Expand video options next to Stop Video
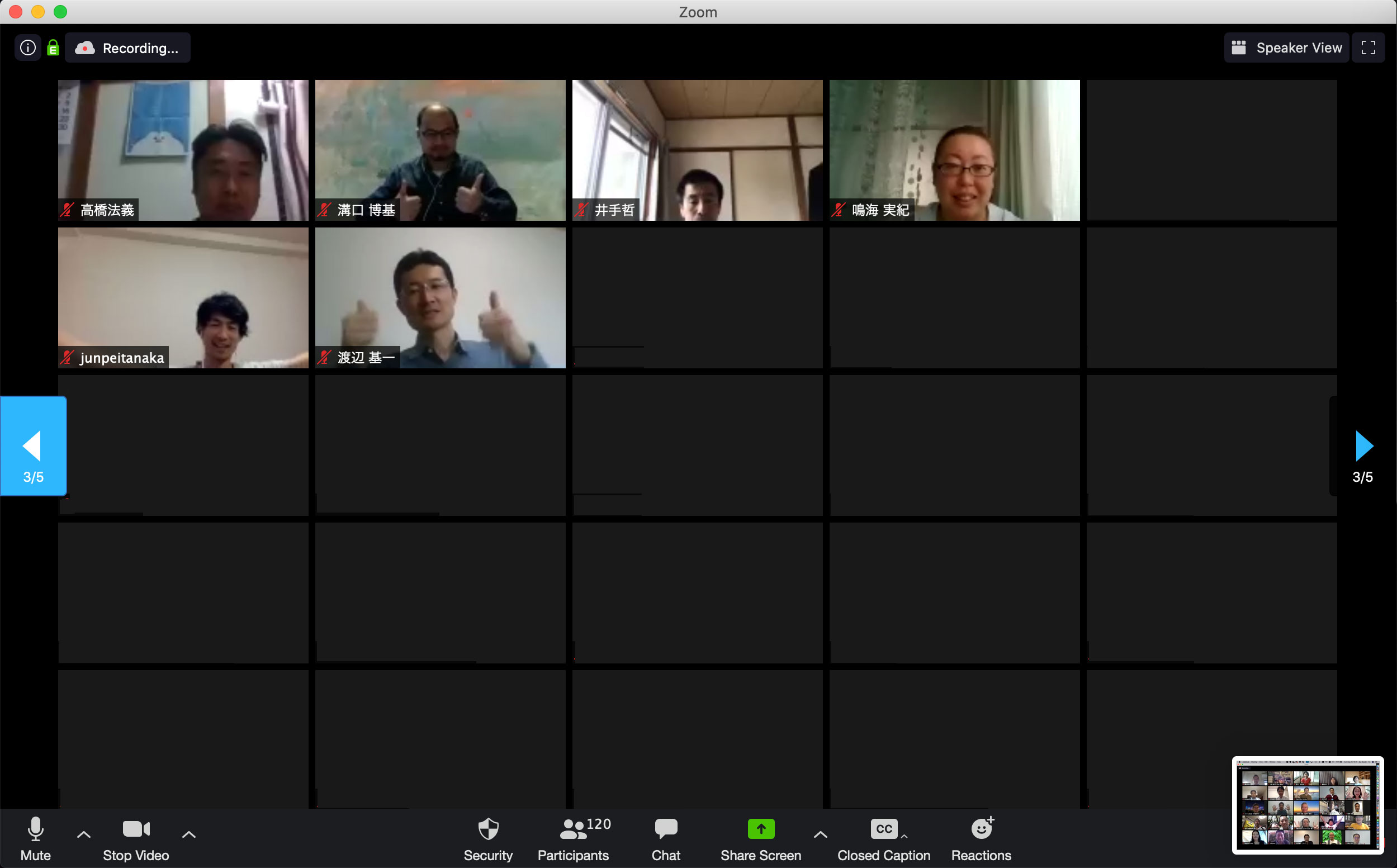The width and height of the screenshot is (1397, 868). (x=189, y=834)
